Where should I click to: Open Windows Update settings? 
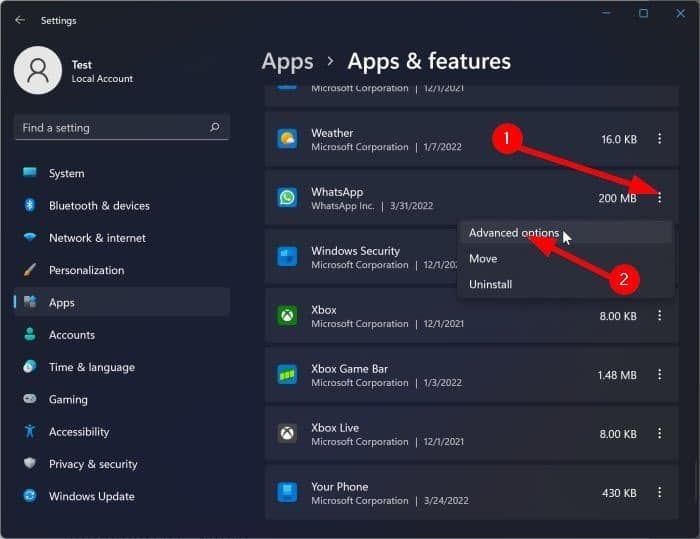92,496
